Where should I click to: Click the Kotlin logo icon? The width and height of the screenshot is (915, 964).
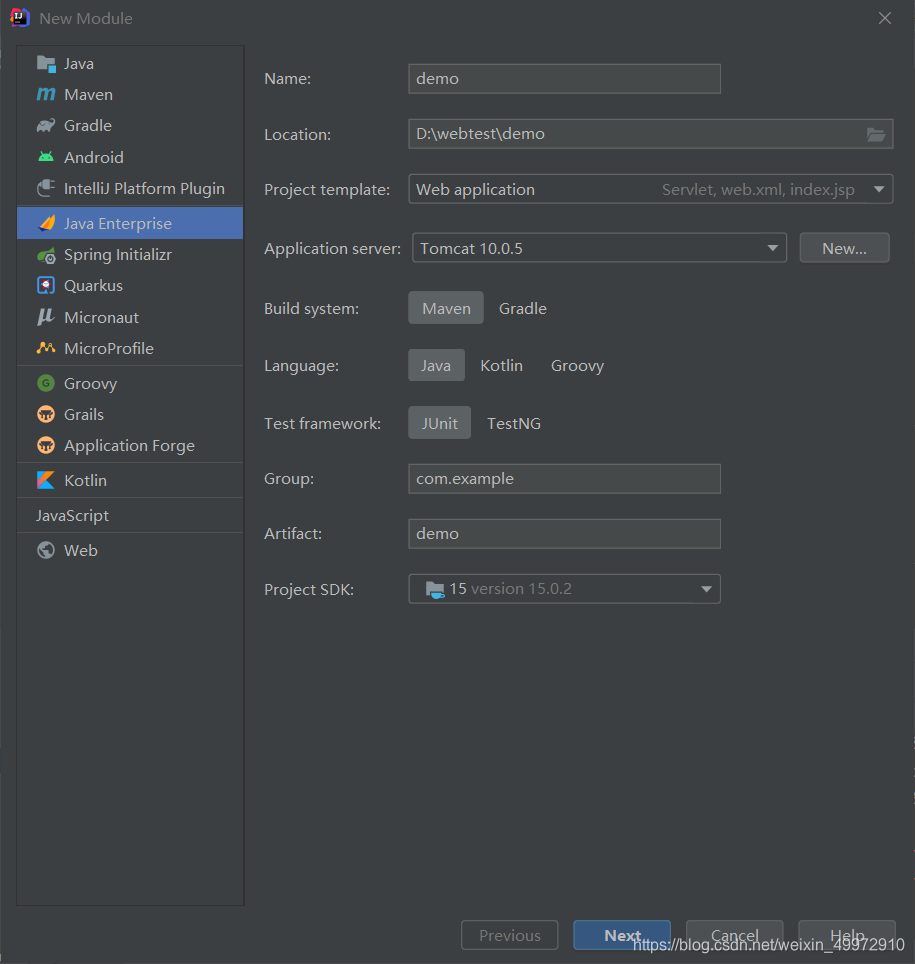[46, 480]
